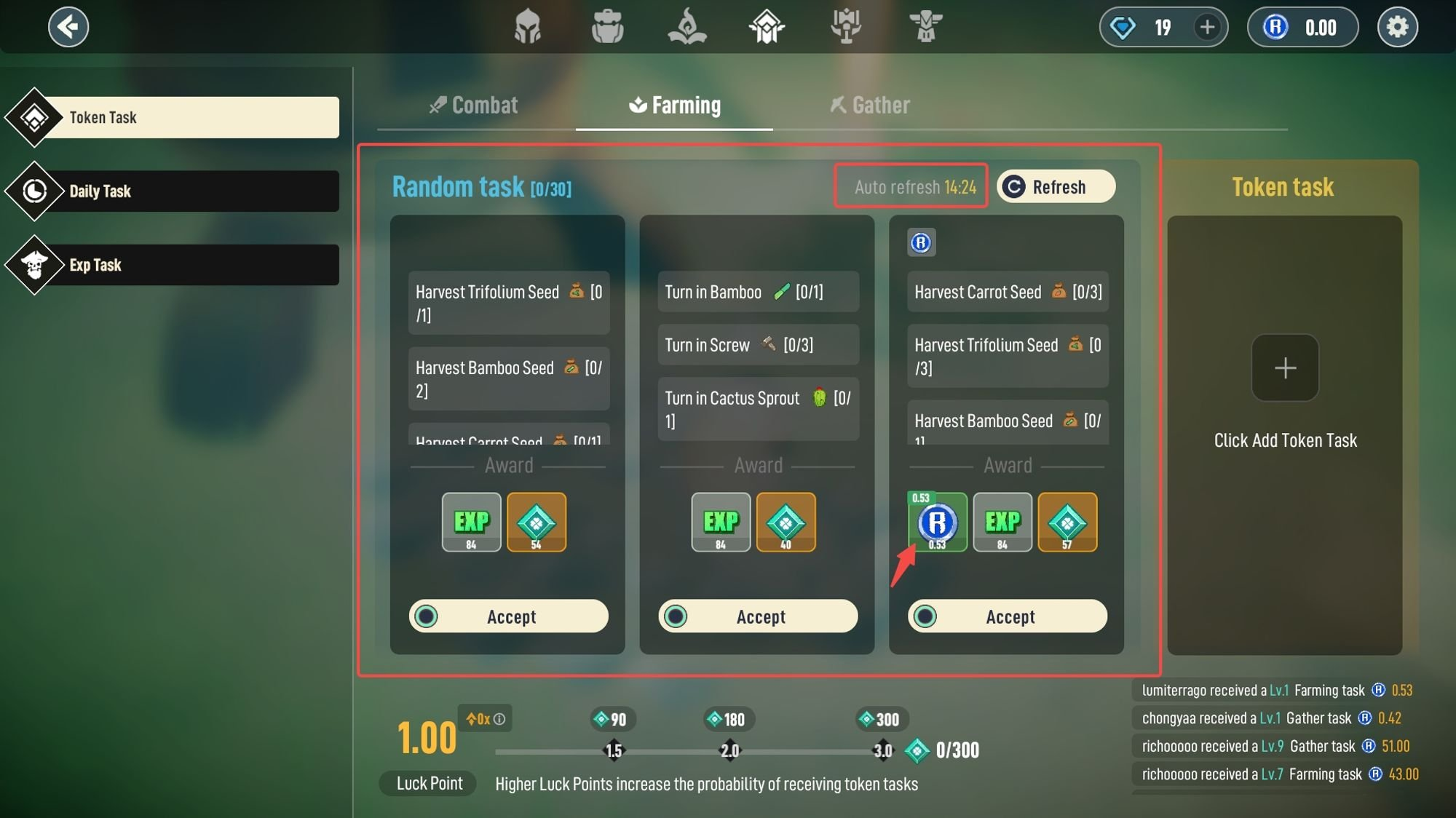Image resolution: width=1456 pixels, height=818 pixels.
Task: Open settings gear icon
Action: 1397,28
